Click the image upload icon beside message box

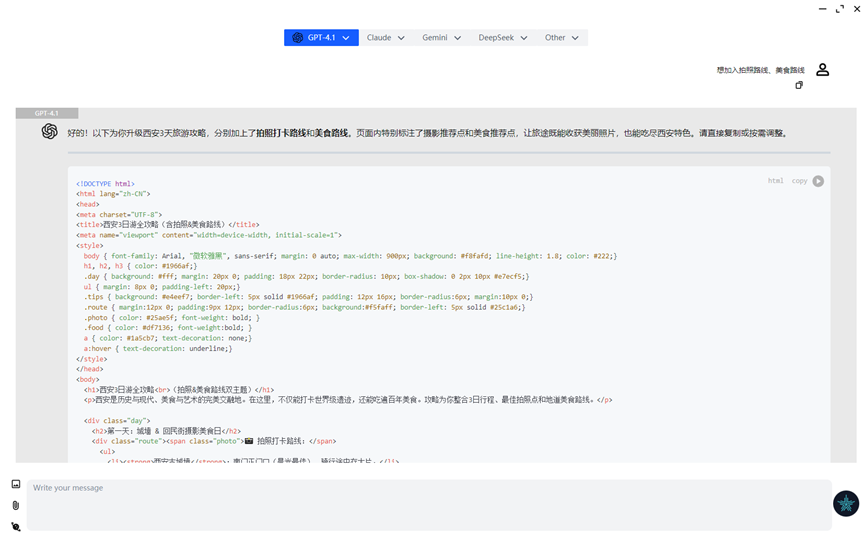[x=16, y=484]
